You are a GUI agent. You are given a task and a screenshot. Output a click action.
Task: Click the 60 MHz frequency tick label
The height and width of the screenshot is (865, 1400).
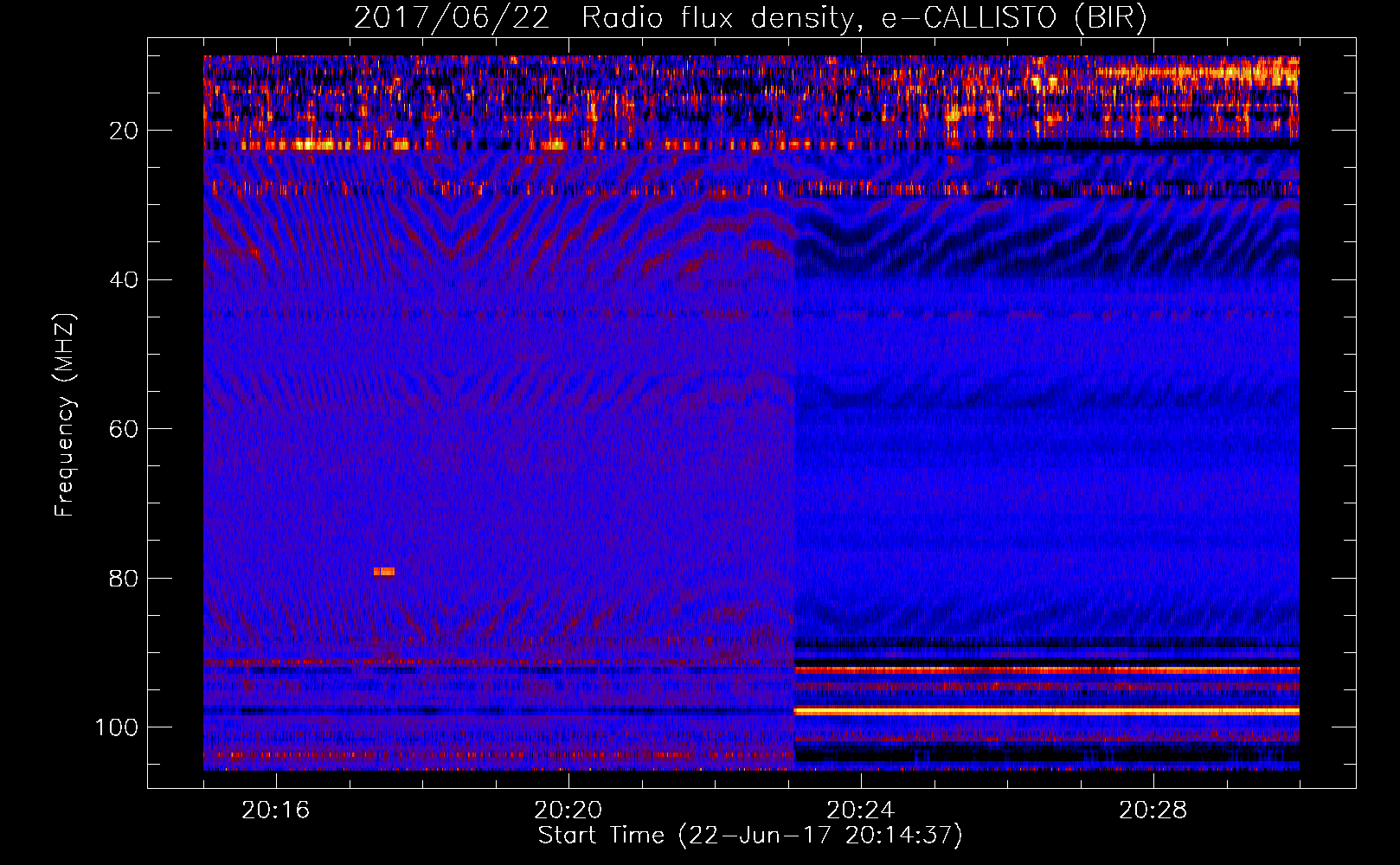124,429
